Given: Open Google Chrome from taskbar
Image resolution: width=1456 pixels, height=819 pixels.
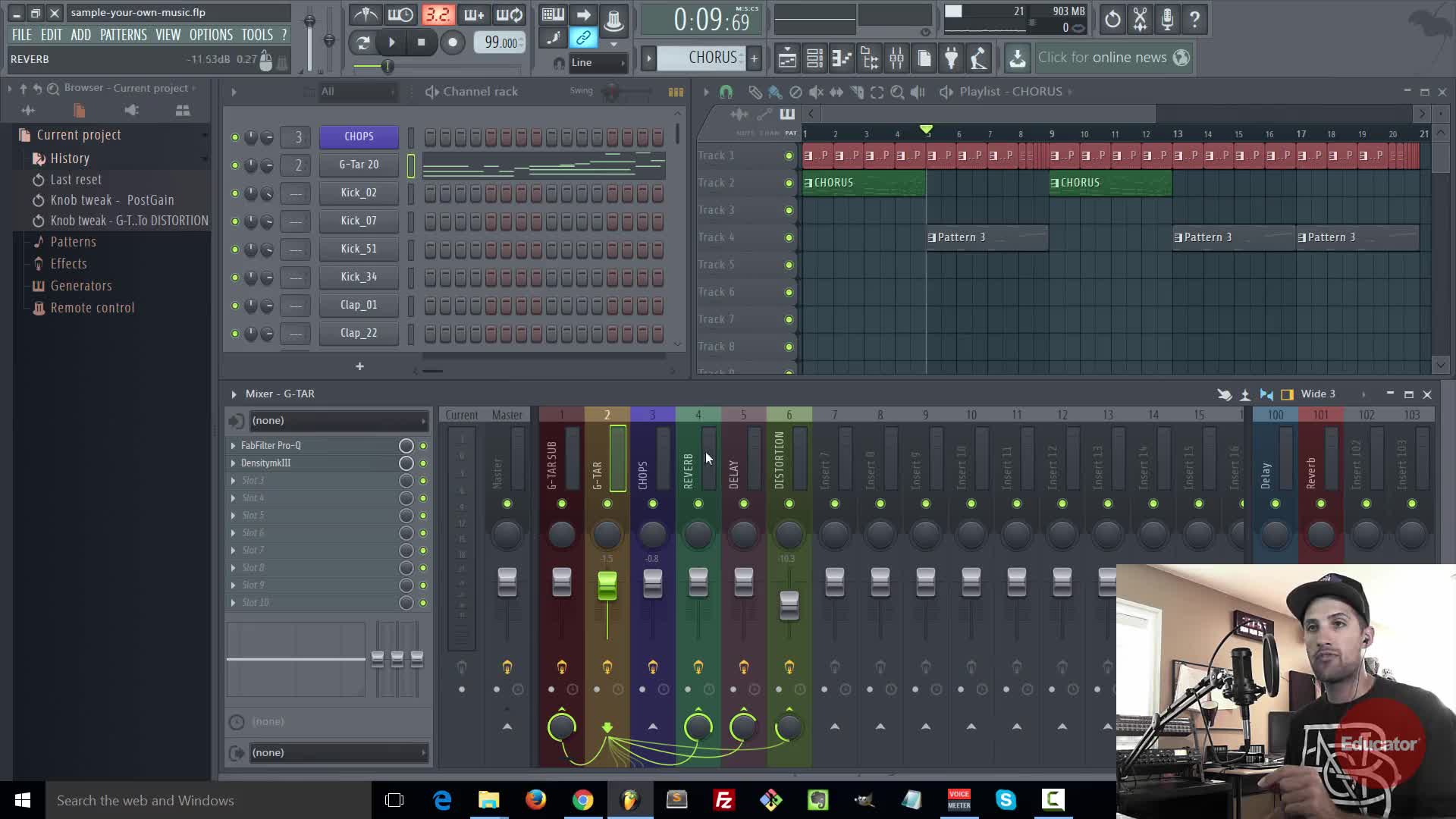Looking at the screenshot, I should 582,800.
